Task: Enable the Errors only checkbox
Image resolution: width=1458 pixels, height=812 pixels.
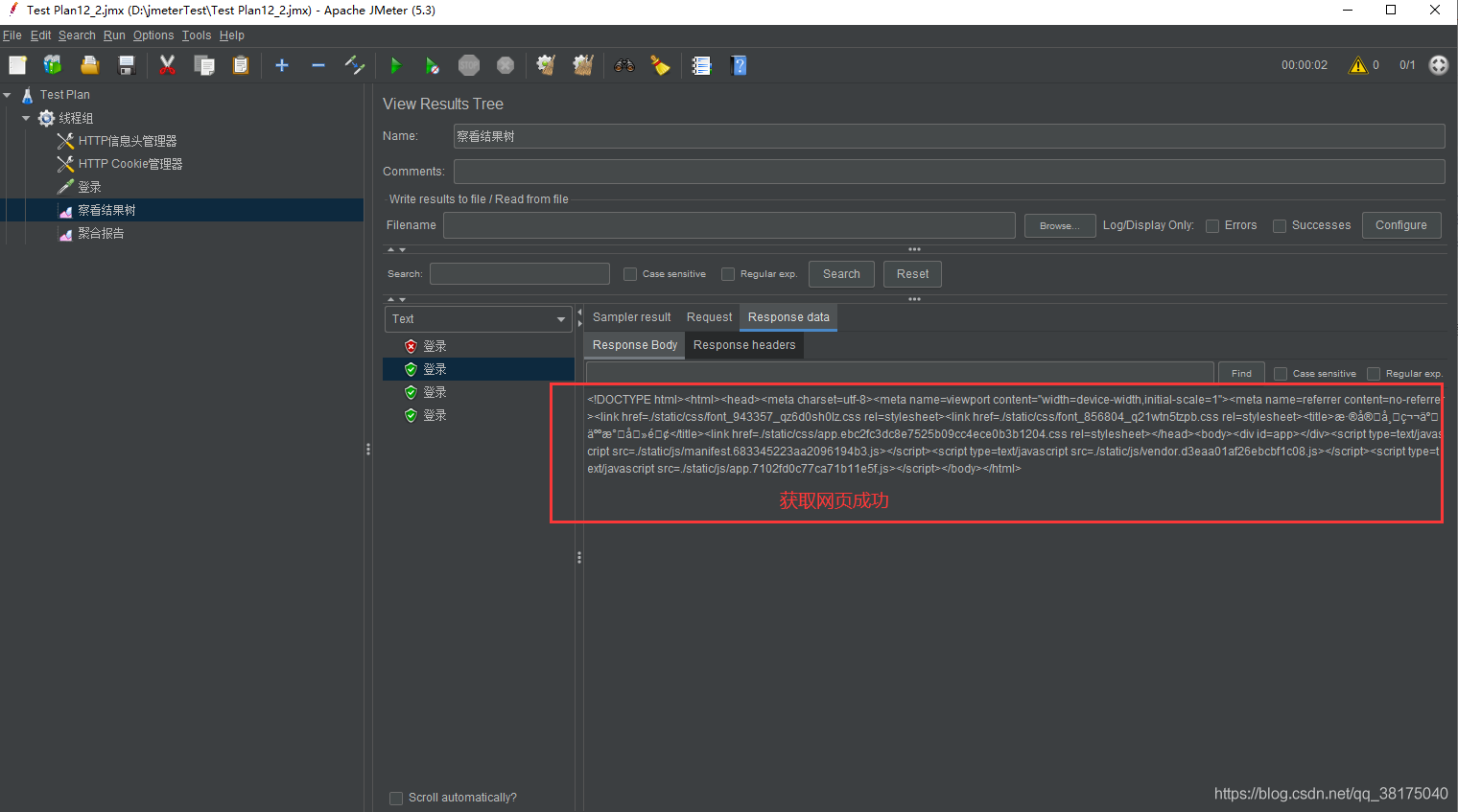Action: pos(1212,225)
